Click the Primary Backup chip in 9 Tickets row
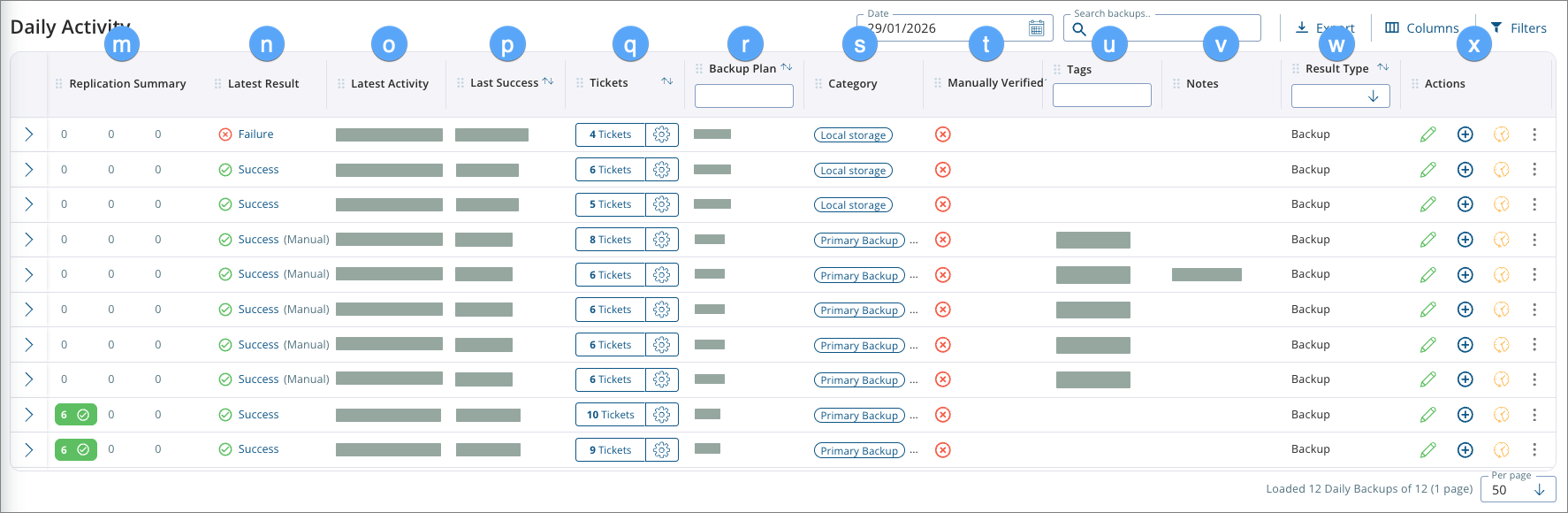 [859, 451]
